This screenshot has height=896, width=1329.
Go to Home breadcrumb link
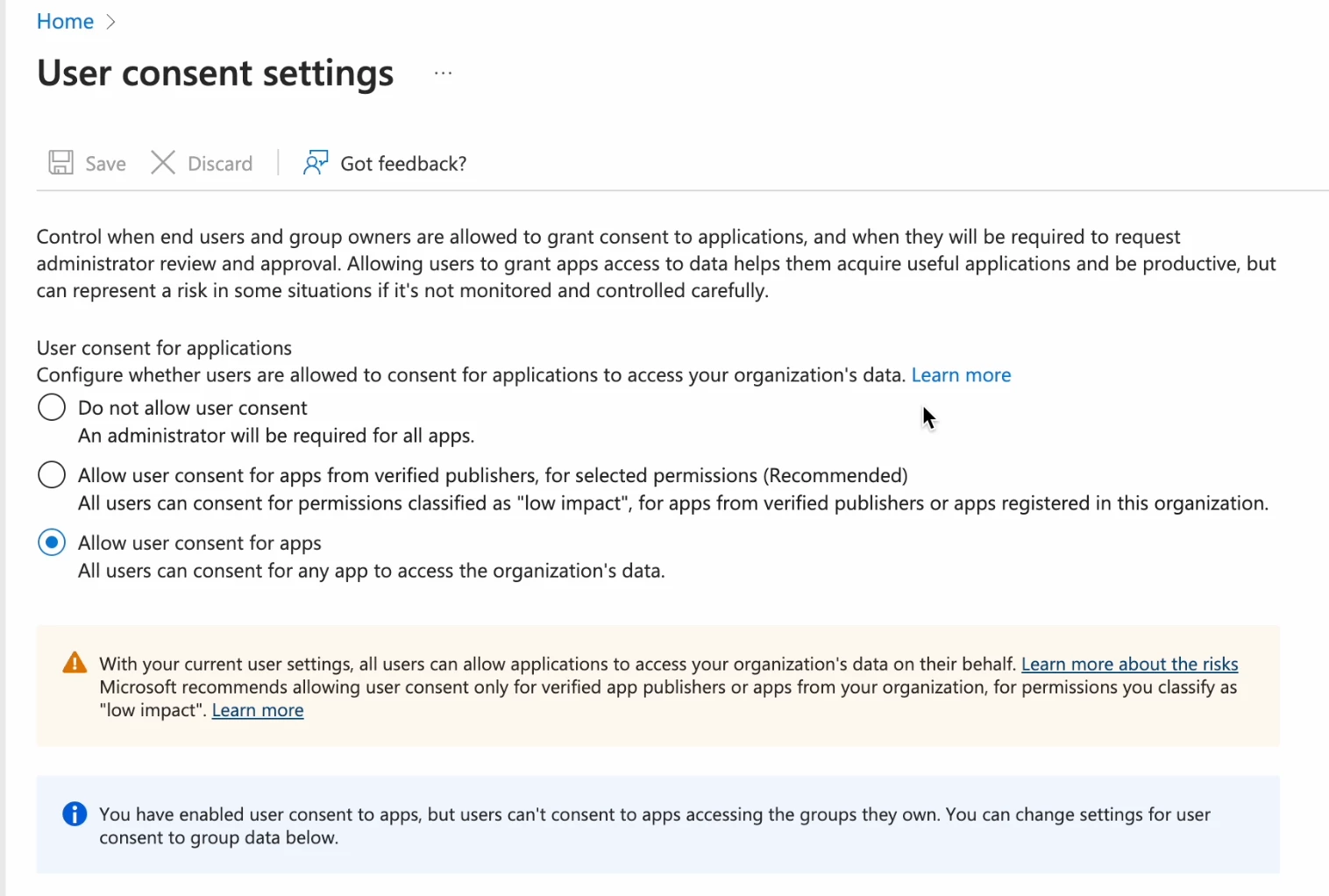point(65,21)
